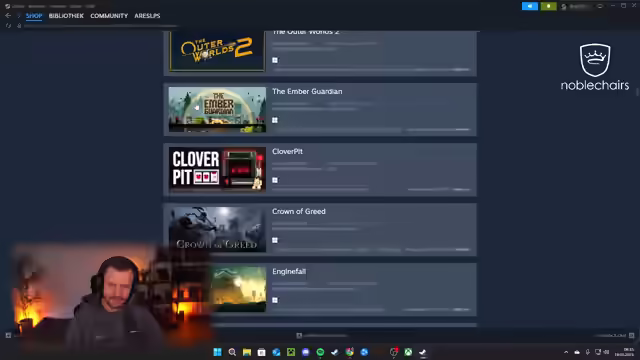Go back with the Steam back arrow
This screenshot has height=360, width=640.
pyautogui.click(x=8, y=16)
